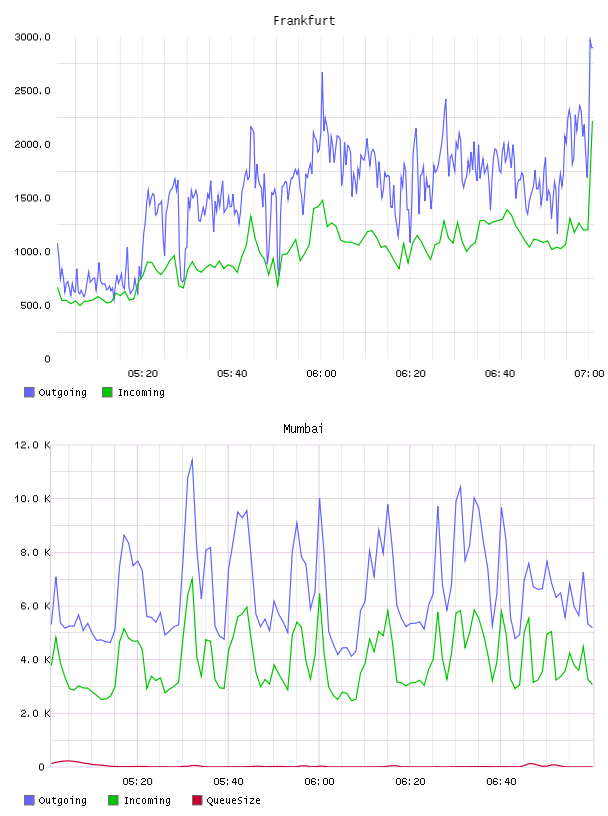Click the Outgoing legend label in Frankfurt chart

(62, 392)
